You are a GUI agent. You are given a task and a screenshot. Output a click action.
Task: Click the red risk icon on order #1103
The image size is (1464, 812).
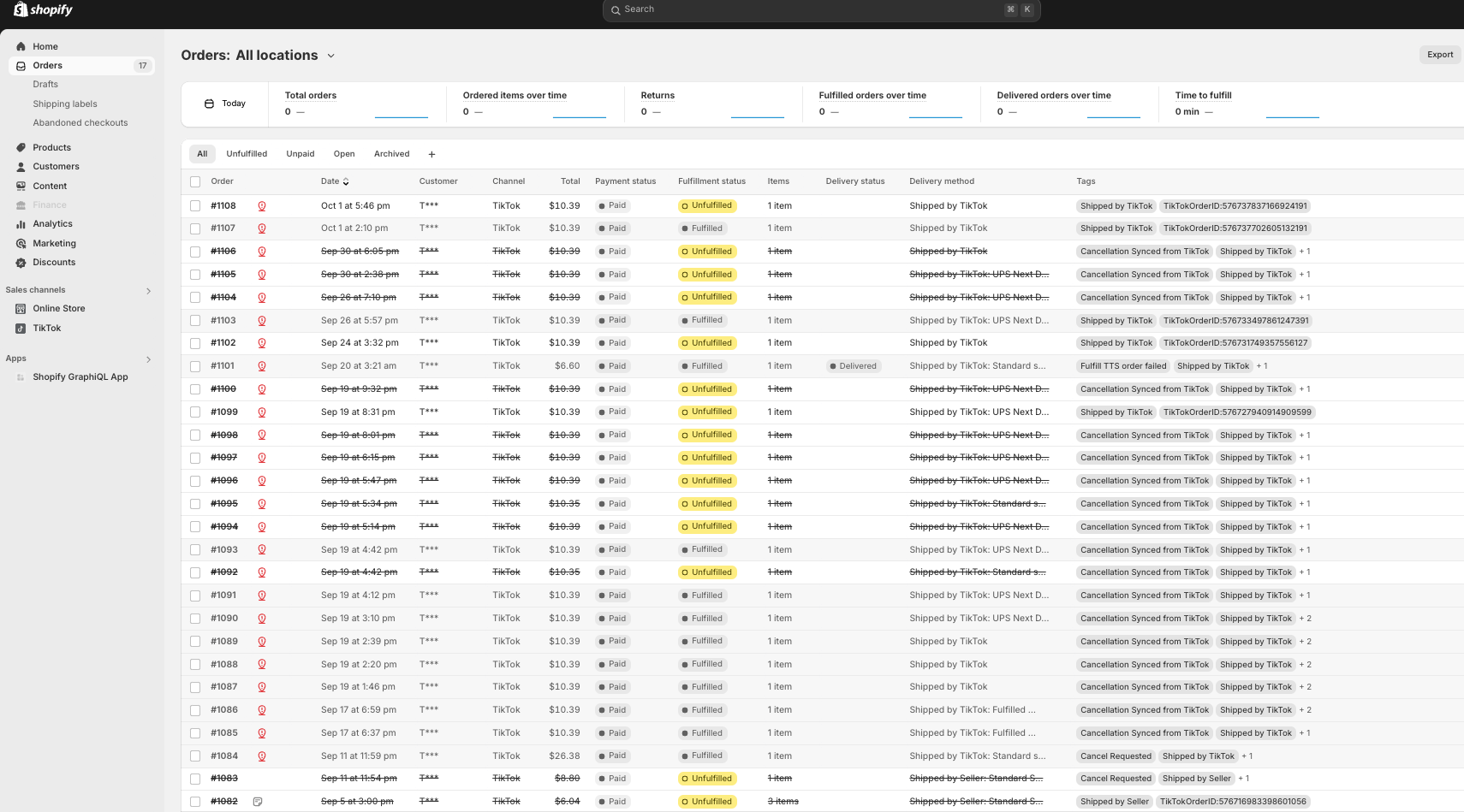coord(262,321)
